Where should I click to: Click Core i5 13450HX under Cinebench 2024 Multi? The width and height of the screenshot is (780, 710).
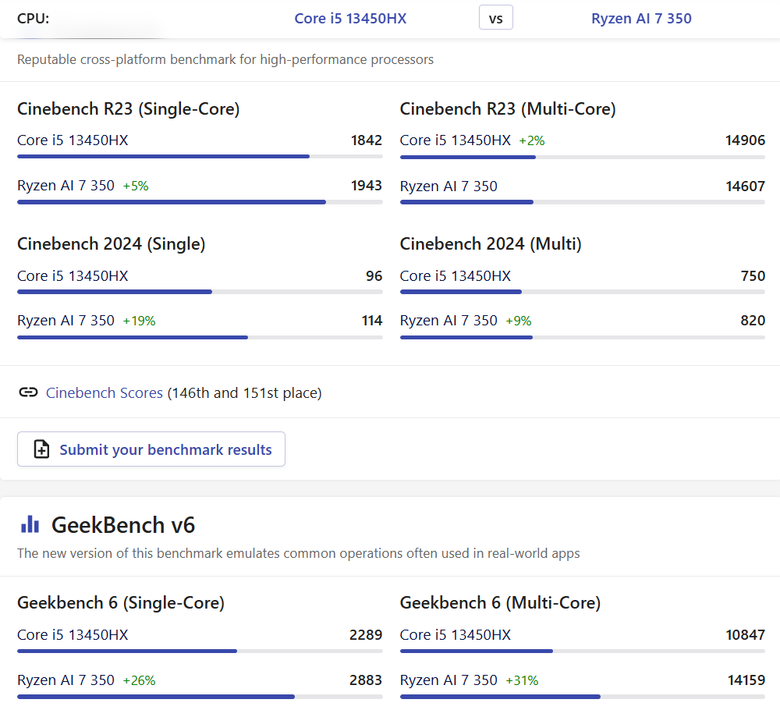click(455, 276)
